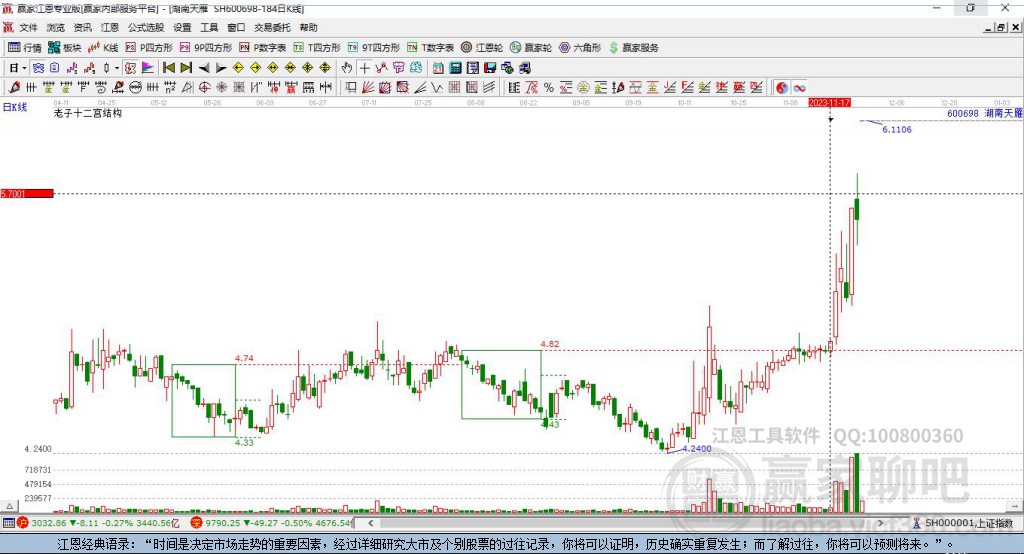The width and height of the screenshot is (1024, 554).
Task: Click the 5.7001 red price label
Action: (27, 193)
